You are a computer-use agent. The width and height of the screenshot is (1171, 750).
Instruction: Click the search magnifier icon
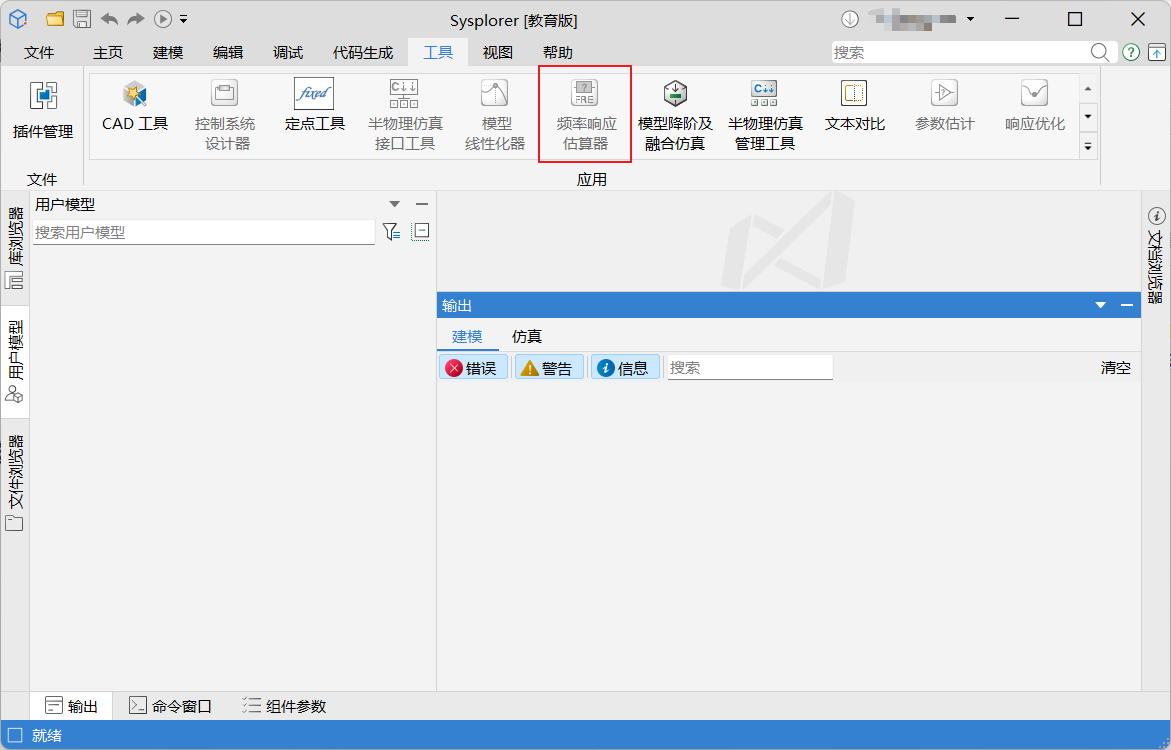tap(1099, 52)
